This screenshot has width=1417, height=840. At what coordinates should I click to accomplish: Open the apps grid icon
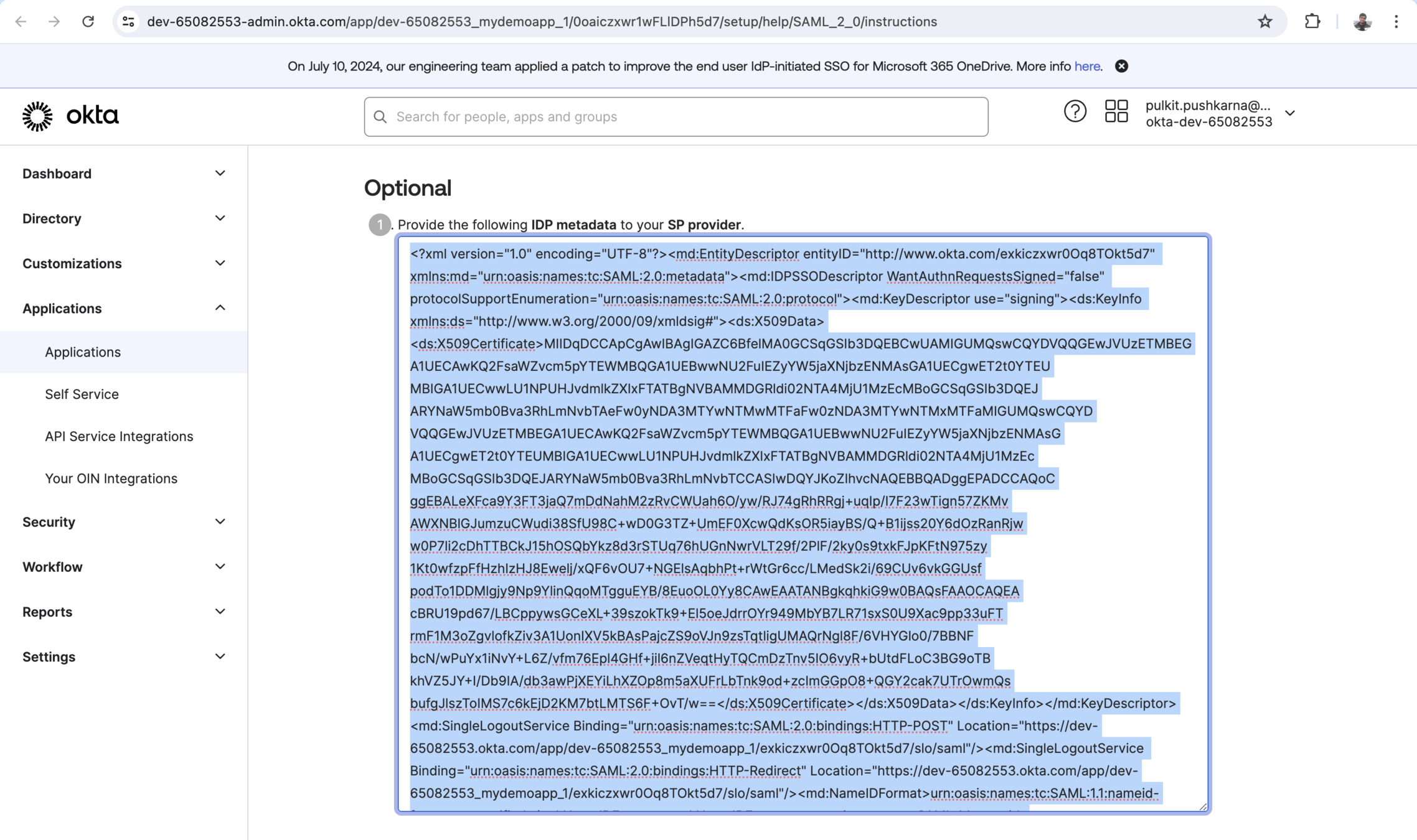(1116, 112)
